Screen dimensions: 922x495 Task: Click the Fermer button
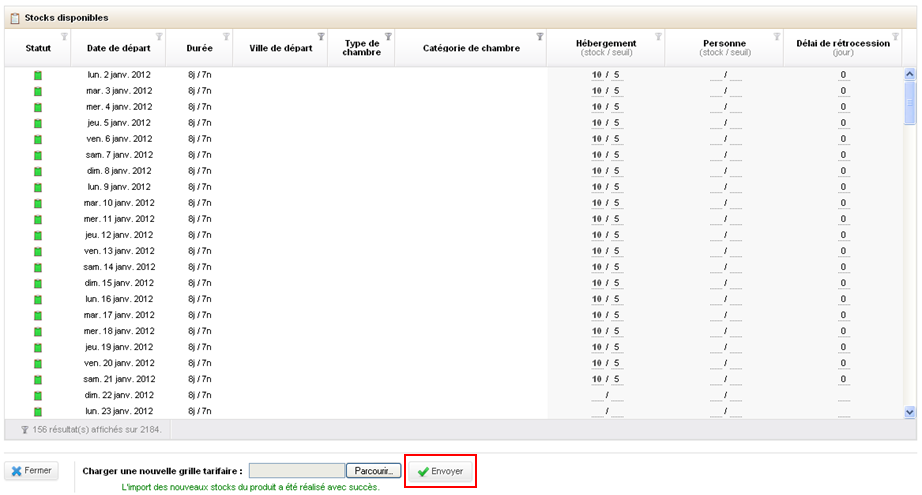pos(32,470)
